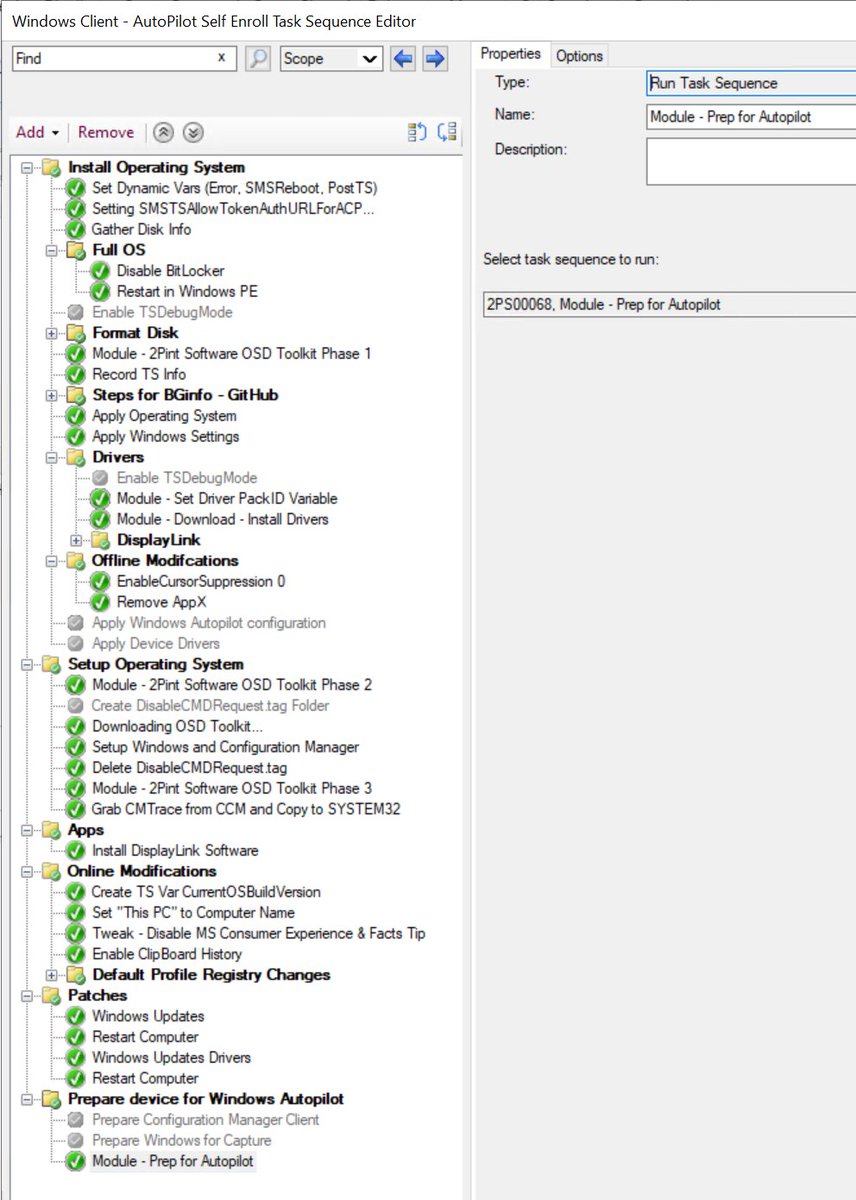Collapse the Prepare device for Windows Autopilot group
The height and width of the screenshot is (1200, 856).
(x=27, y=1099)
